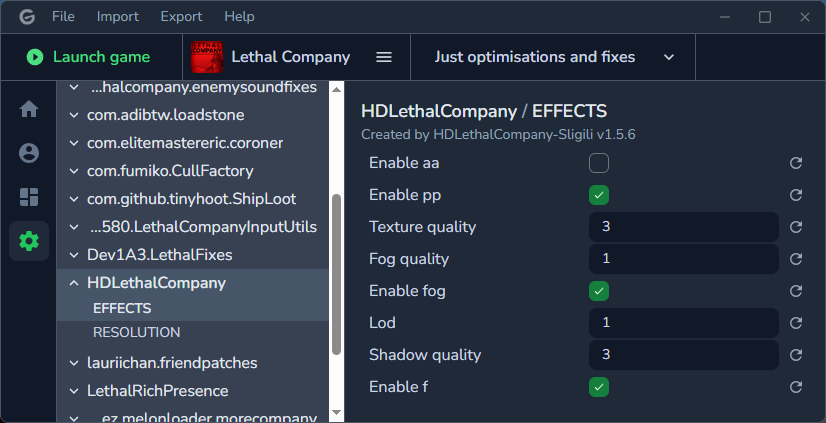Open the Home sidebar icon
Screen dimensions: 826x423
point(29,109)
